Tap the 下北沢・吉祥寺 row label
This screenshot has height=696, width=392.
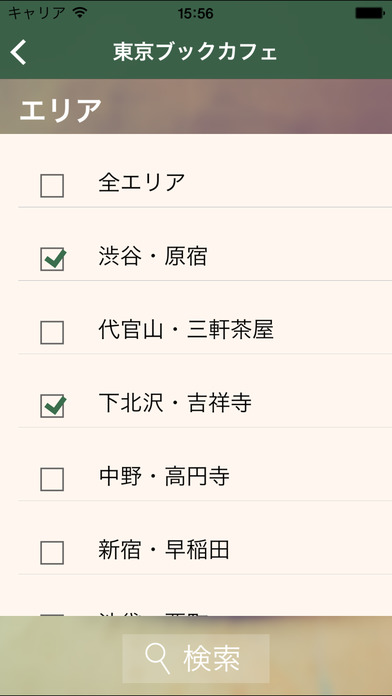175,403
